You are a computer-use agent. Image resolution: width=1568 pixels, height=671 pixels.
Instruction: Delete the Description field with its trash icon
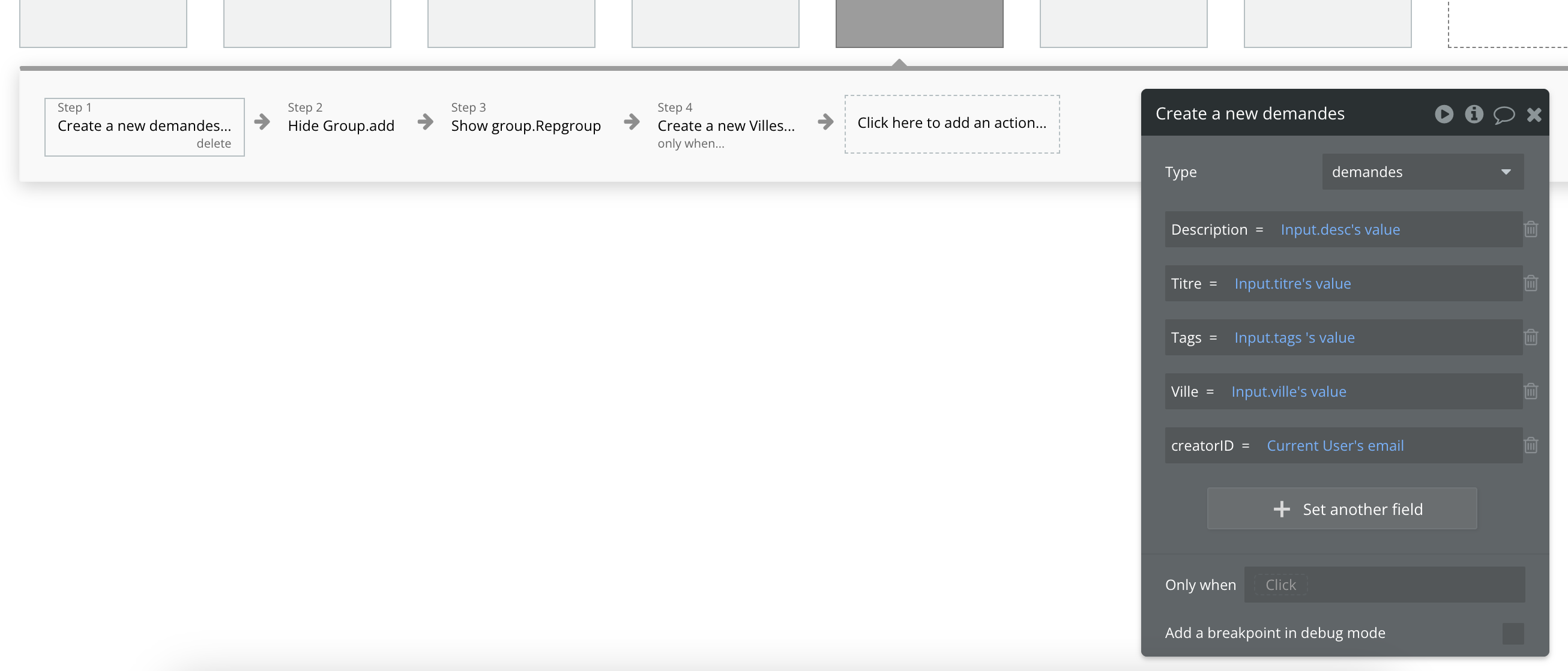click(x=1531, y=229)
